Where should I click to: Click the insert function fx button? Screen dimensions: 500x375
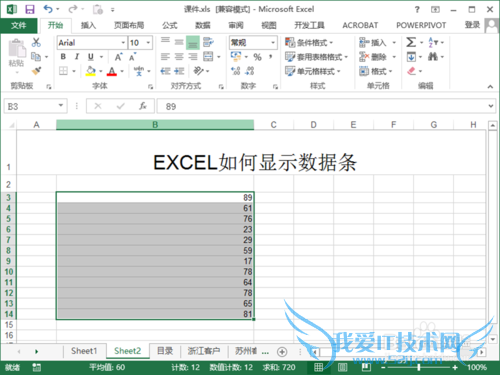click(143, 106)
